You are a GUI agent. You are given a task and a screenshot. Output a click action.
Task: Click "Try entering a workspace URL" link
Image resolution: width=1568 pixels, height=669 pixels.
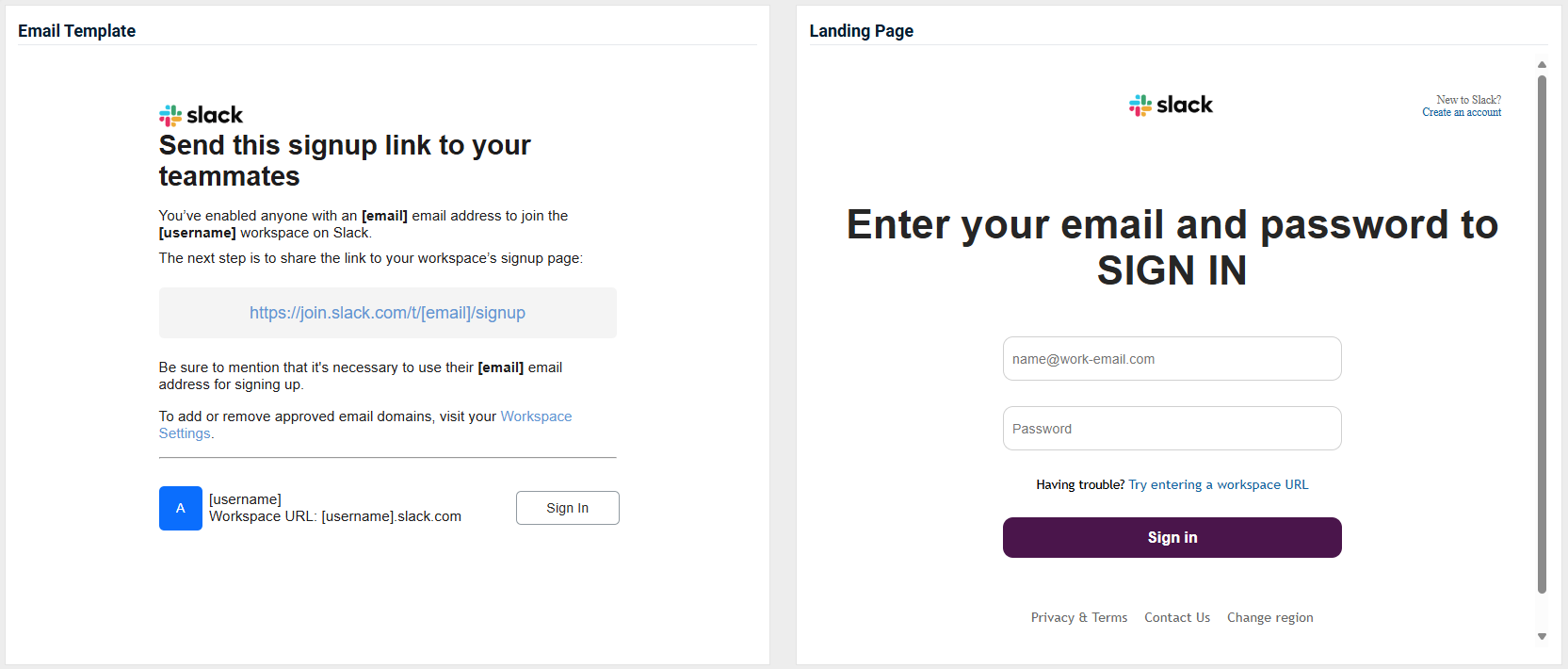1218,484
